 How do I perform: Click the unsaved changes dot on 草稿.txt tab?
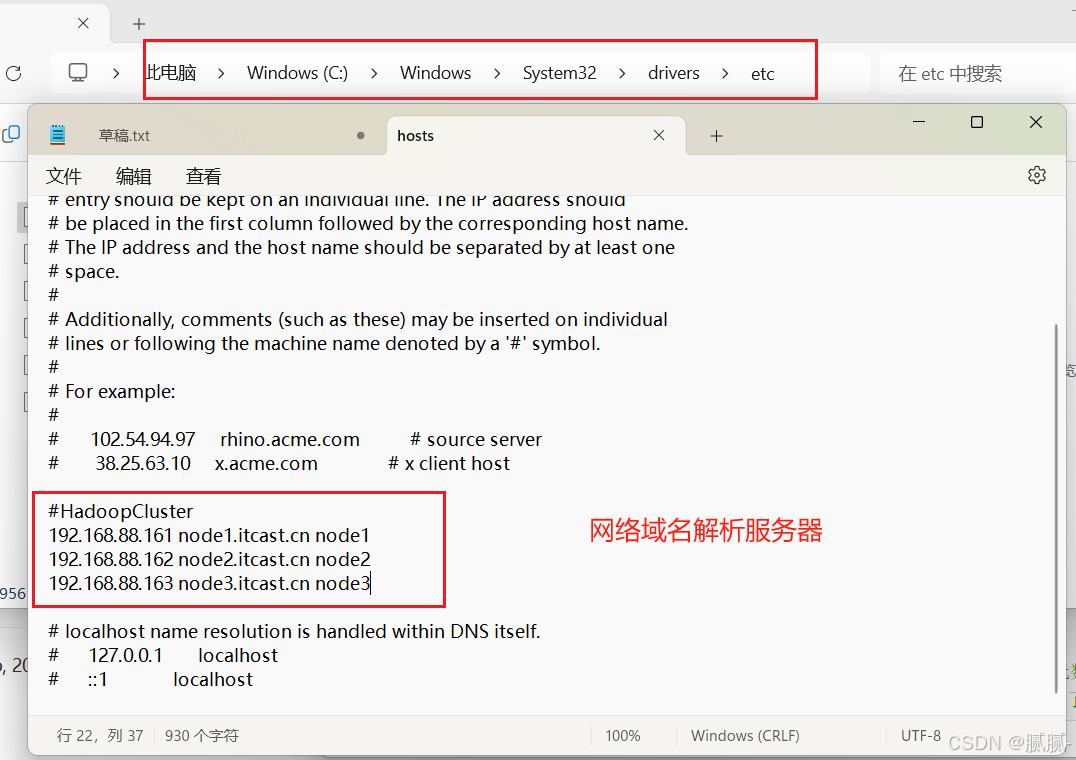pos(360,134)
